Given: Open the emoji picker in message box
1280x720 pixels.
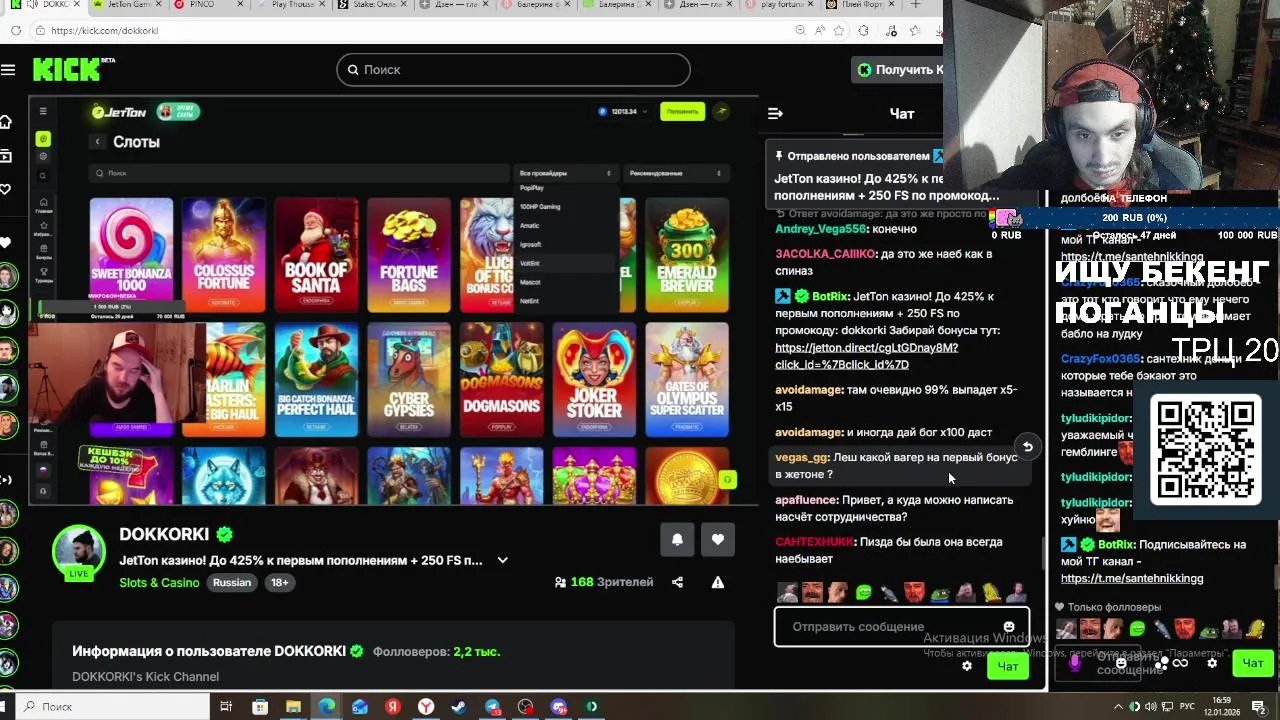Looking at the screenshot, I should [1009, 627].
